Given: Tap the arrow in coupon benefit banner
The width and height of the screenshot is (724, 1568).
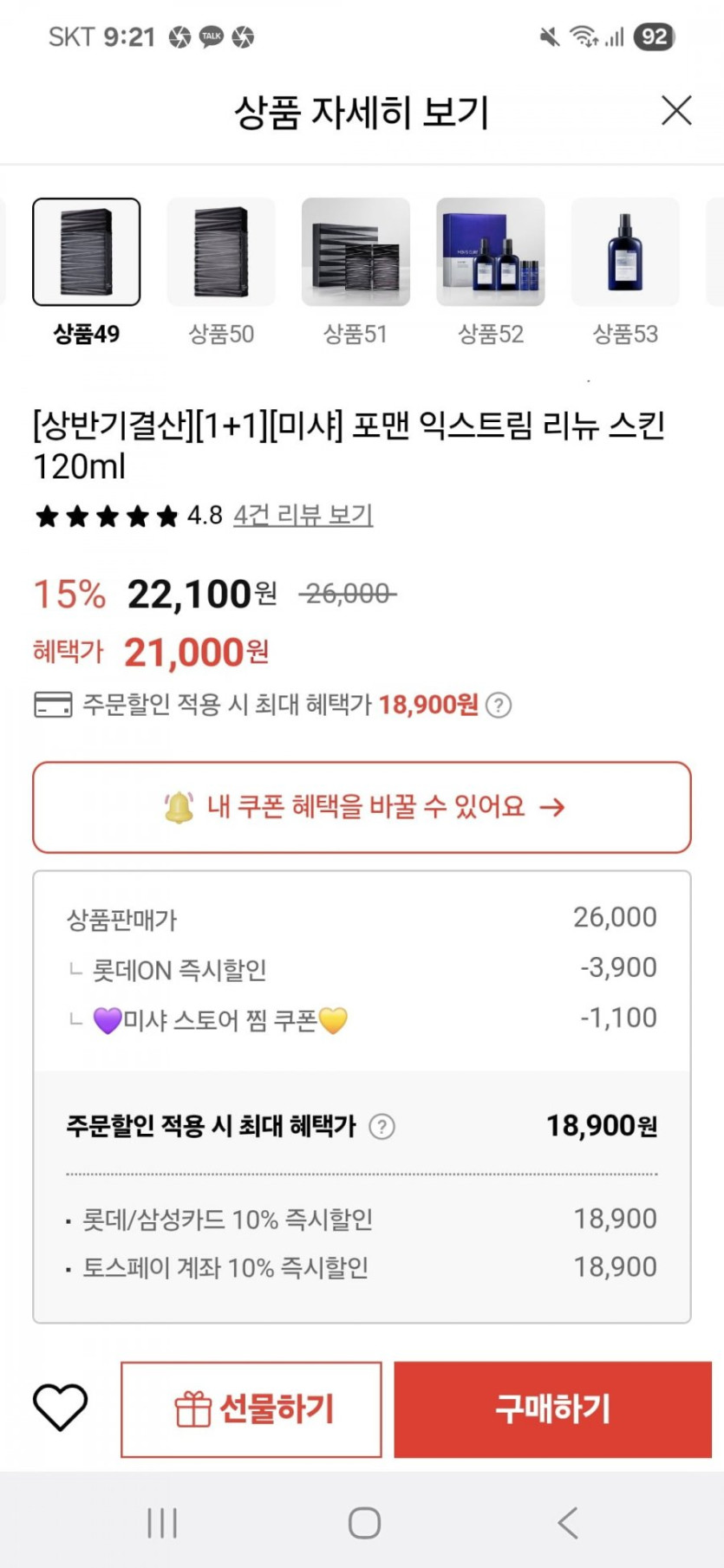Looking at the screenshot, I should coord(552,808).
